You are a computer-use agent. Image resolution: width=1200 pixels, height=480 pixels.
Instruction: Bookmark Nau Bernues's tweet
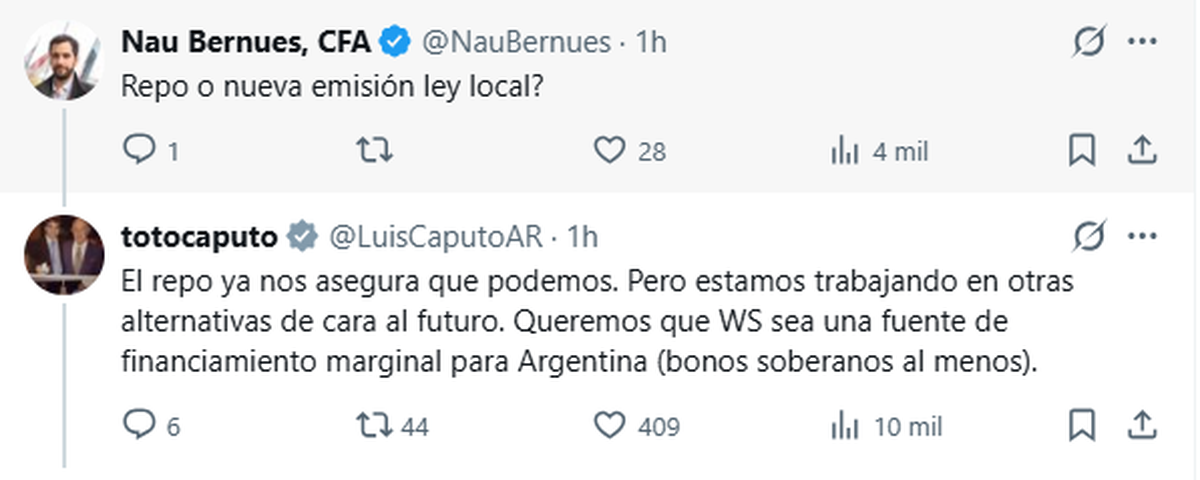coord(1081,151)
